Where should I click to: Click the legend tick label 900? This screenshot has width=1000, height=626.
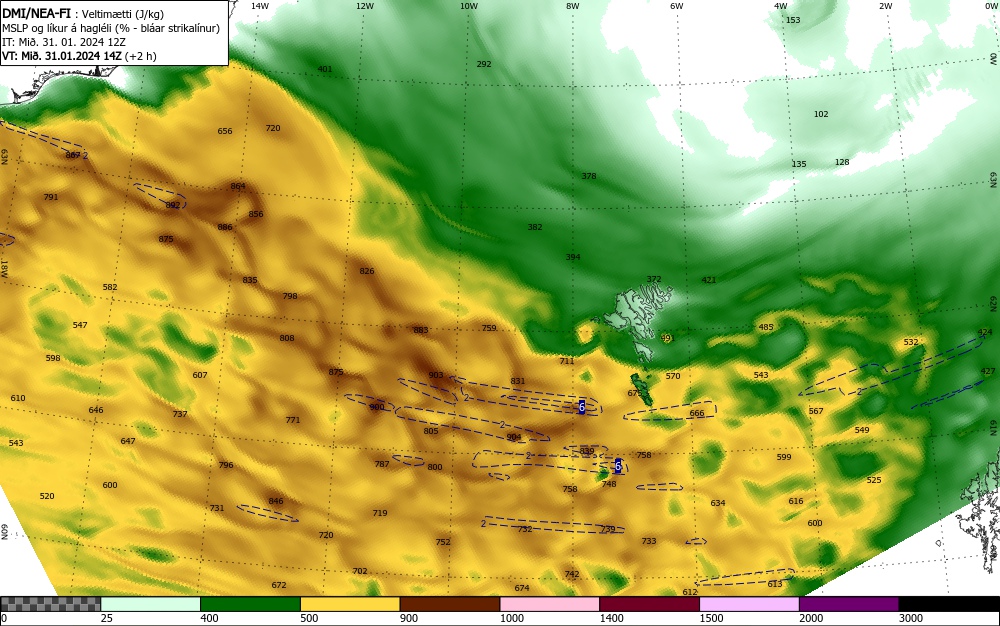[409, 618]
